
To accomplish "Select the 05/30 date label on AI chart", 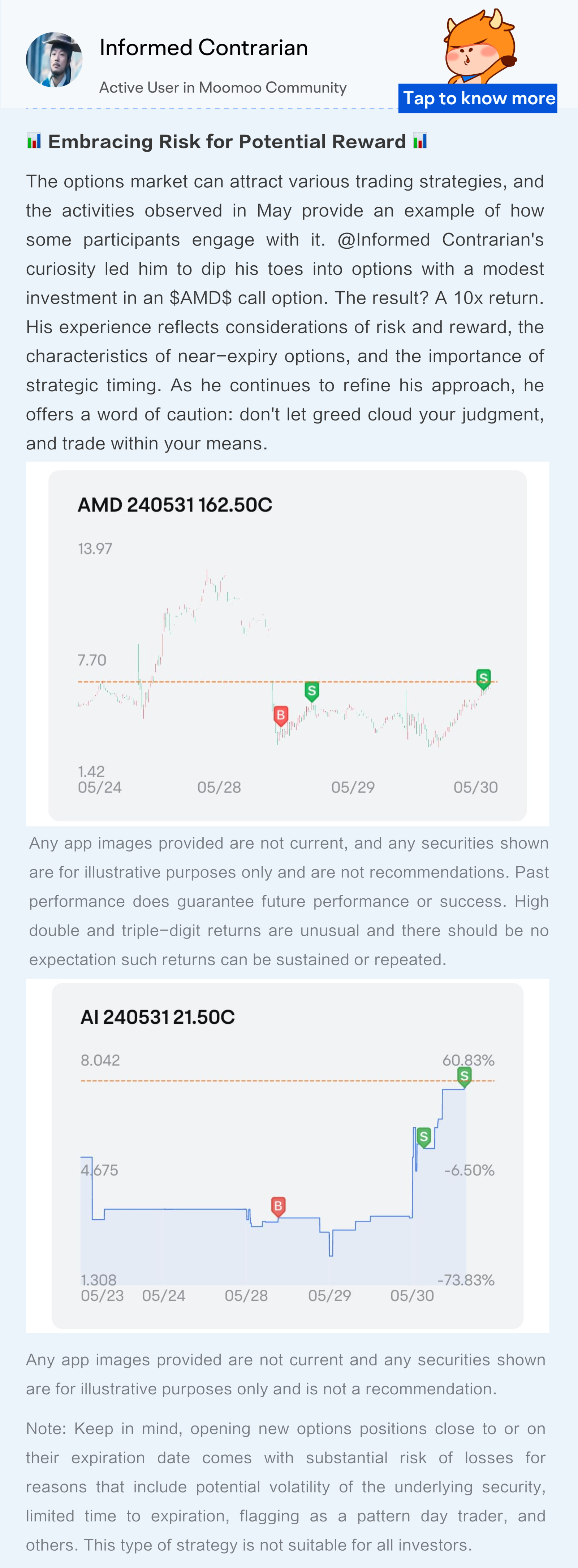I will (x=412, y=1295).
